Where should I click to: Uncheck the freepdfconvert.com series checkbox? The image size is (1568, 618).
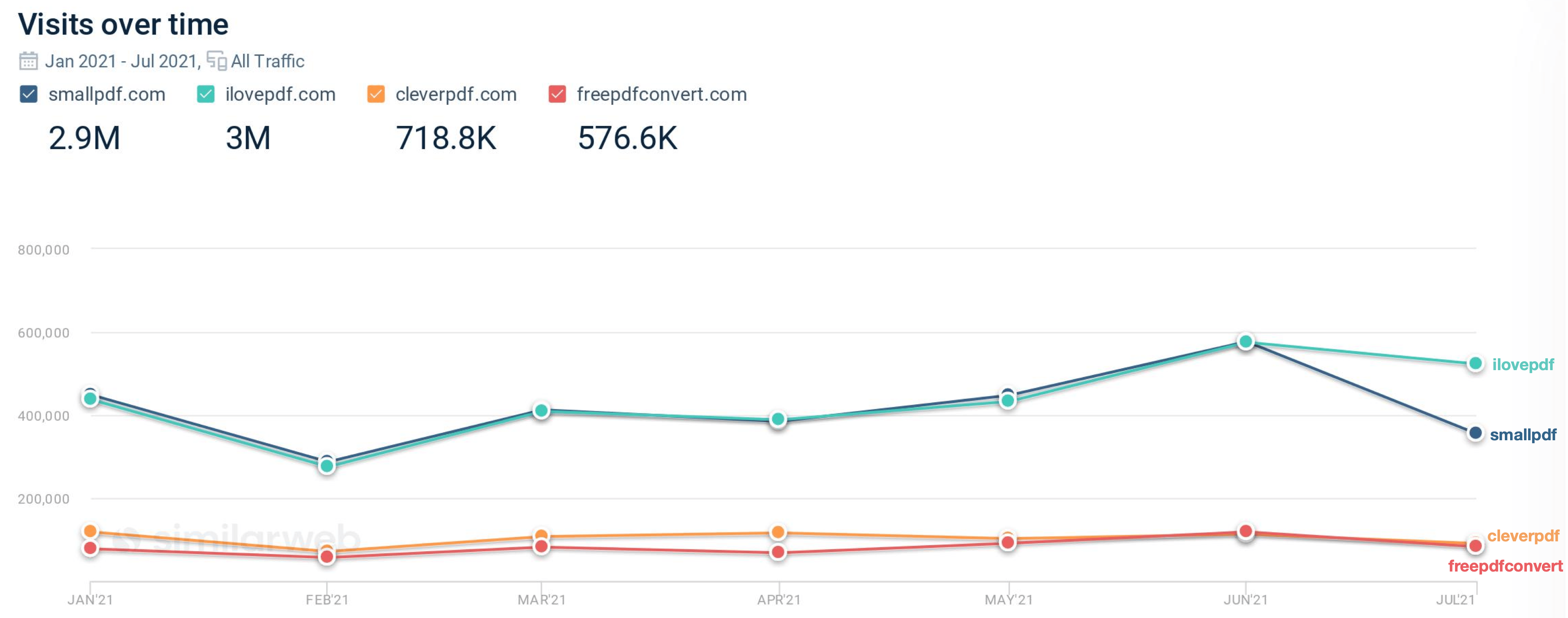(558, 95)
